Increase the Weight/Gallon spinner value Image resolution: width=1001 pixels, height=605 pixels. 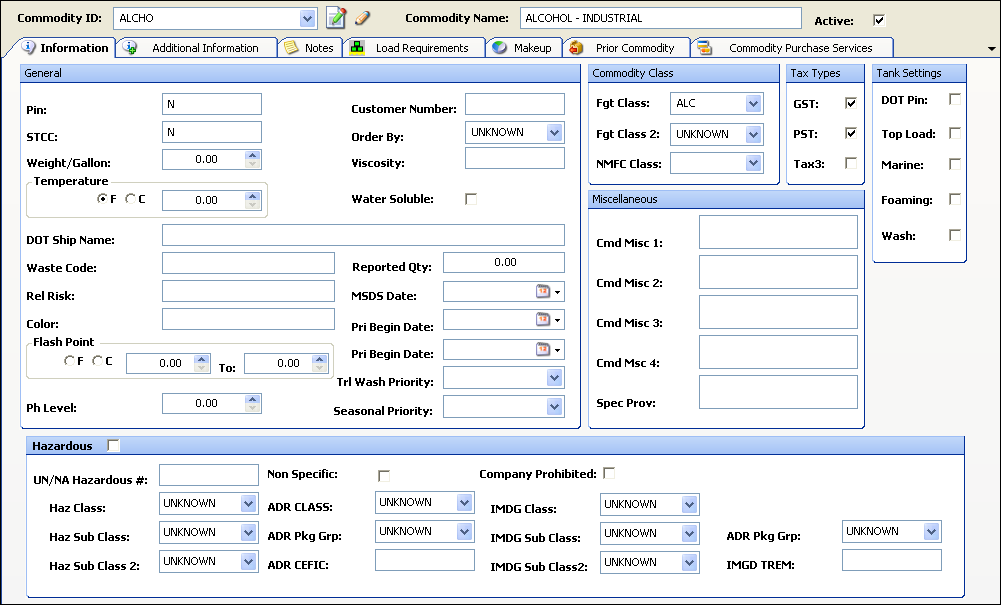coord(253,155)
